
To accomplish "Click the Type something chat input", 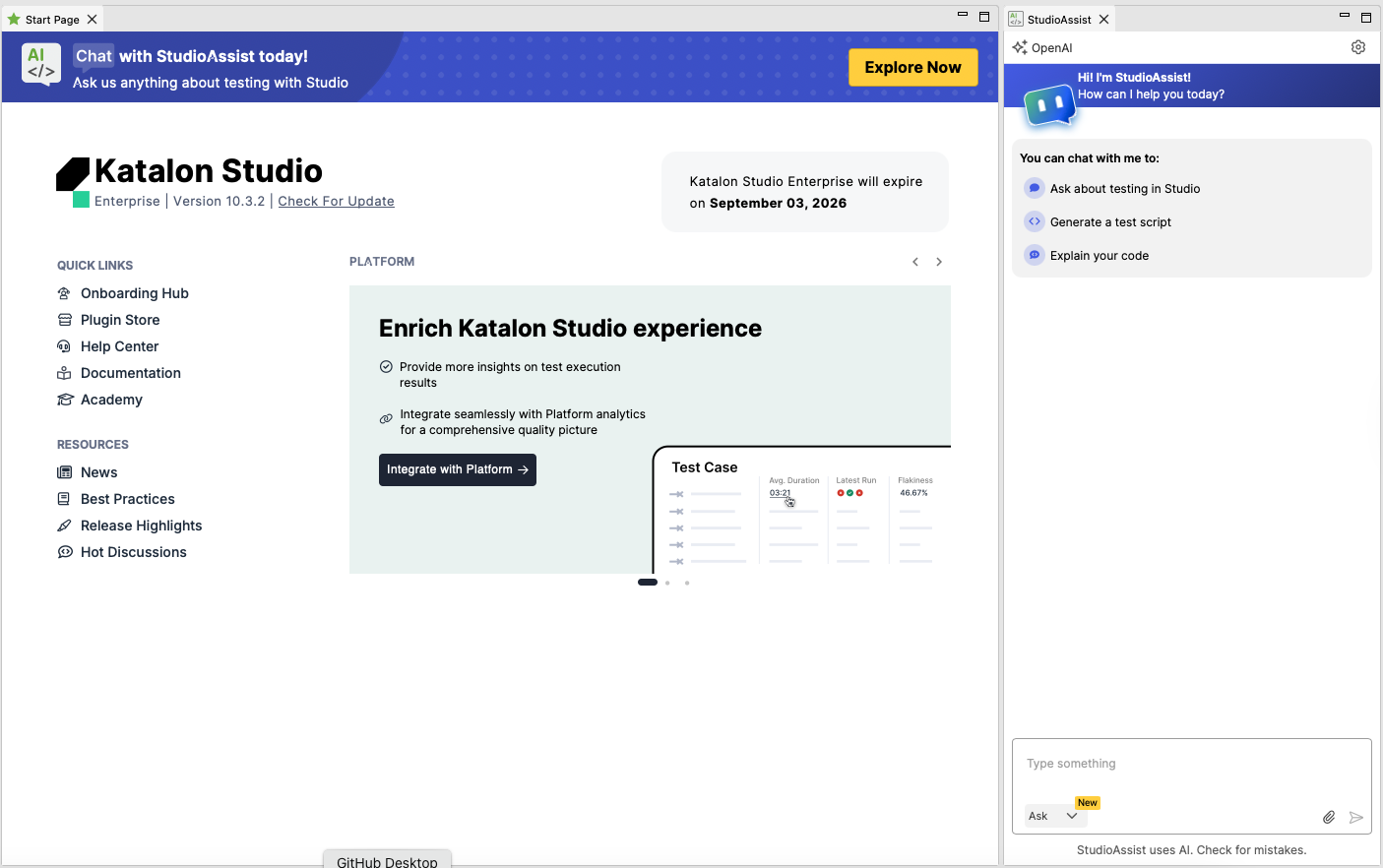I will click(1192, 764).
